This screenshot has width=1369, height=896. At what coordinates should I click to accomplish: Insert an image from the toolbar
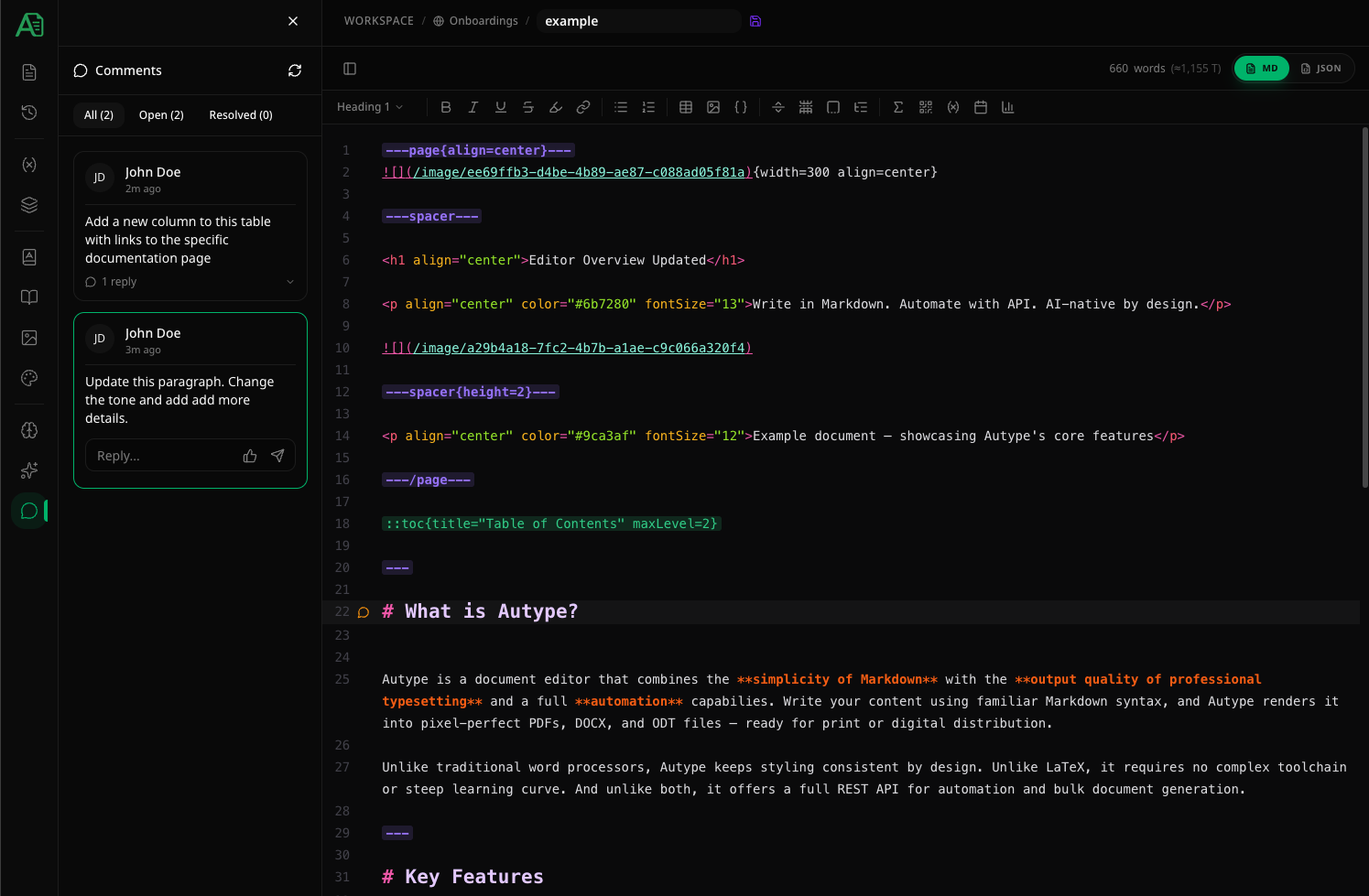pyautogui.click(x=713, y=107)
